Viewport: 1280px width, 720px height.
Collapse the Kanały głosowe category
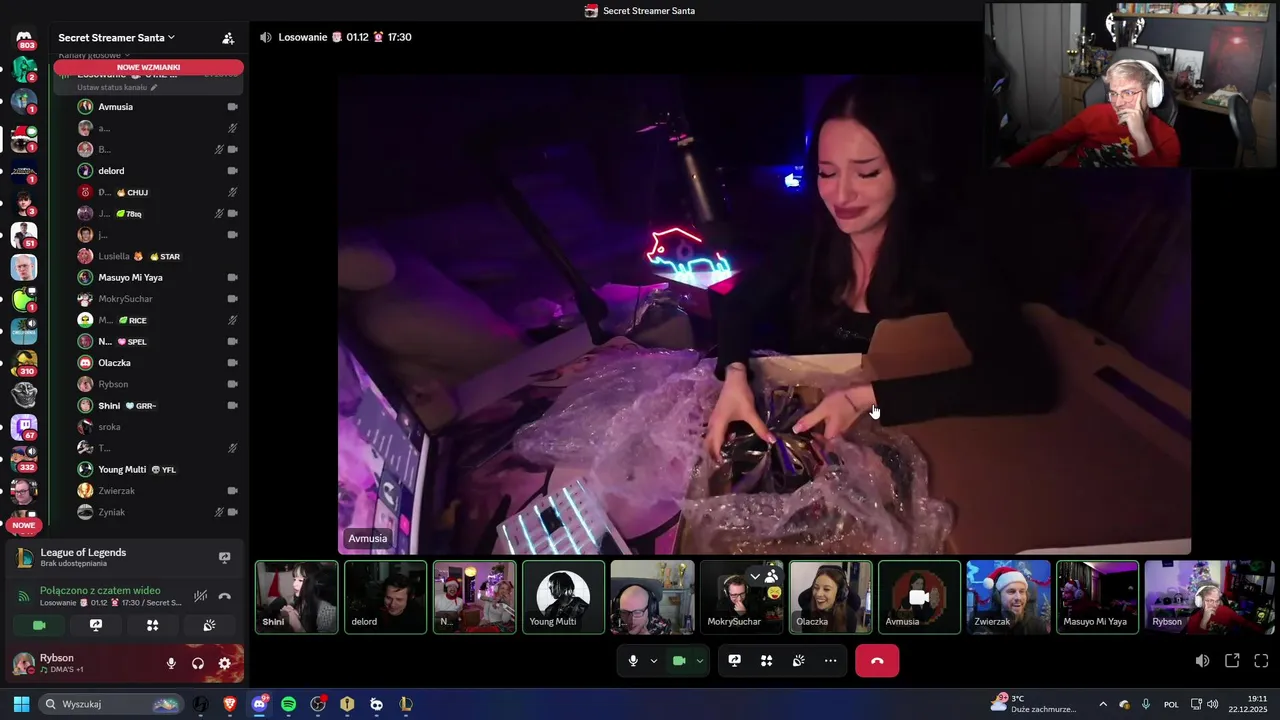[x=94, y=55]
